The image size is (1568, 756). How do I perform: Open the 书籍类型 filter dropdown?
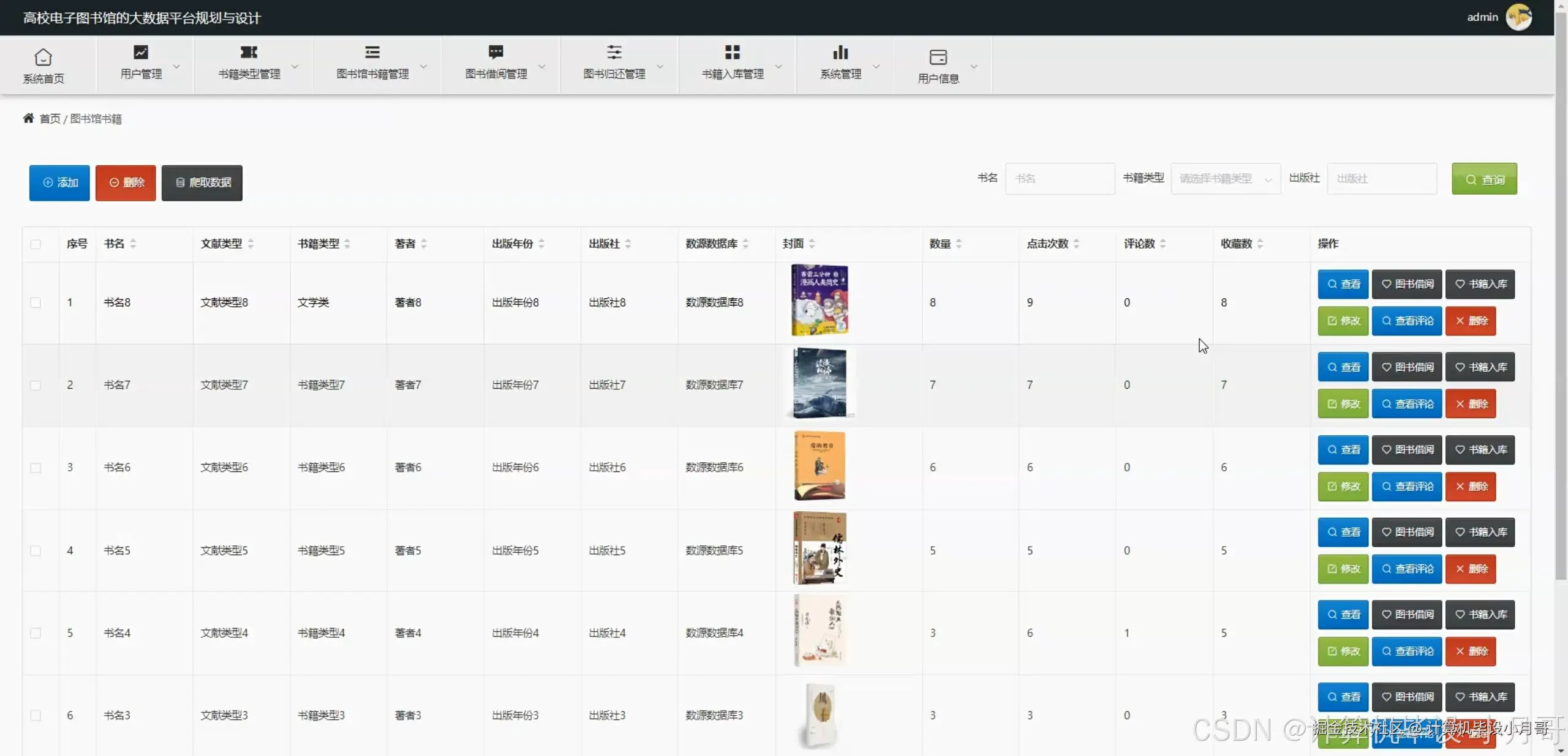1225,179
